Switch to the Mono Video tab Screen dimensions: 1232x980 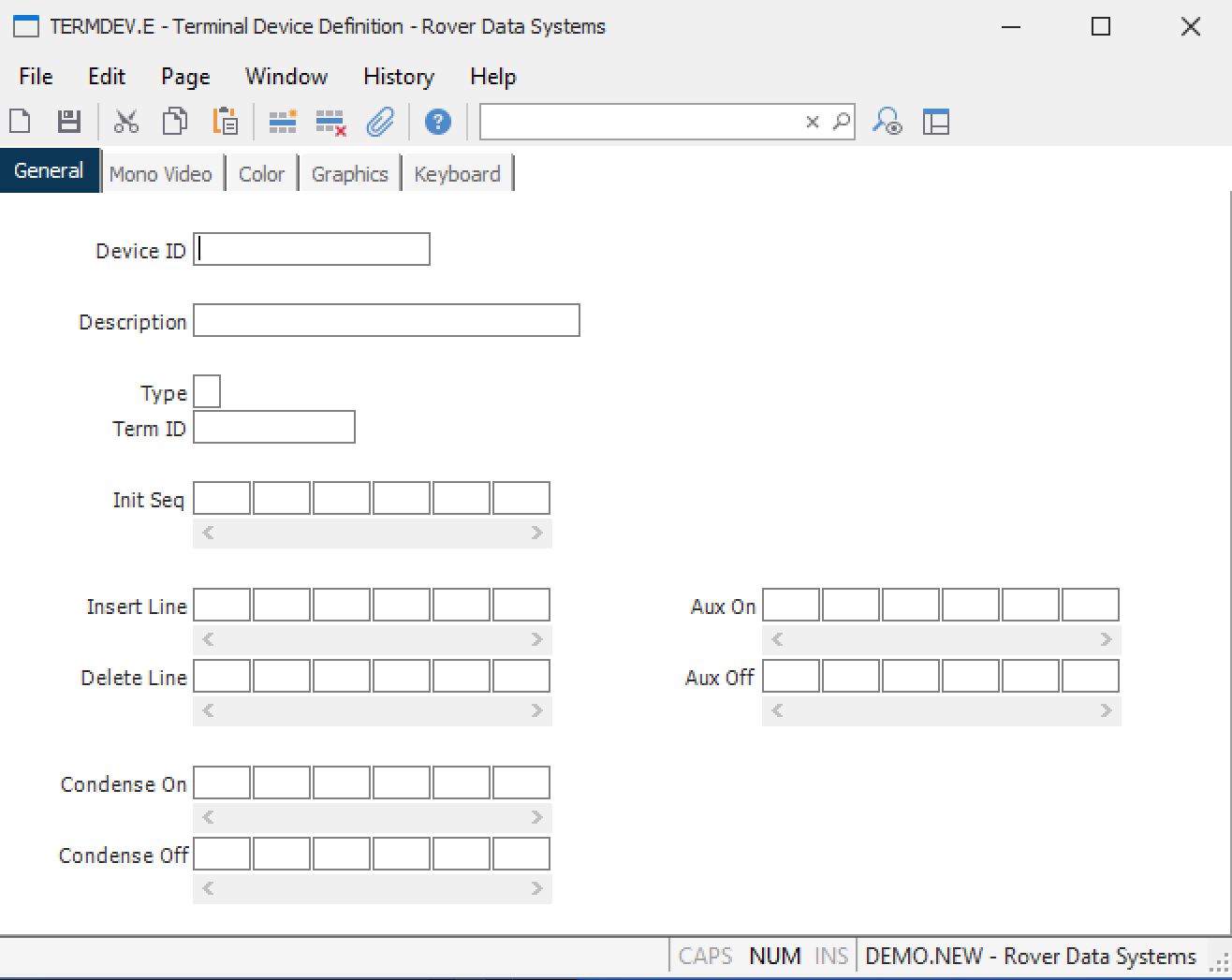(x=161, y=174)
